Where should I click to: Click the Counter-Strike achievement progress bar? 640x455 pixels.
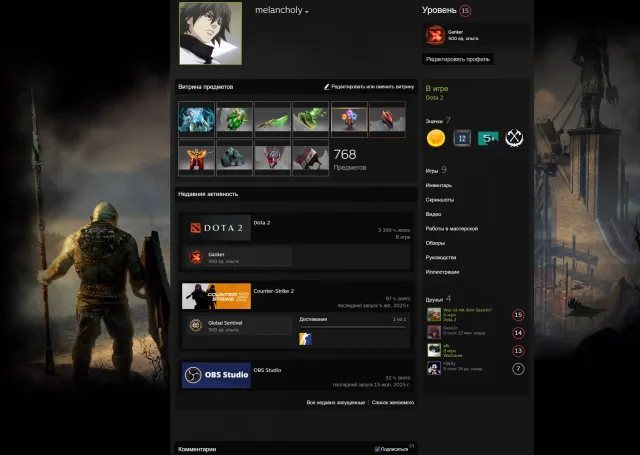[x=353, y=327]
